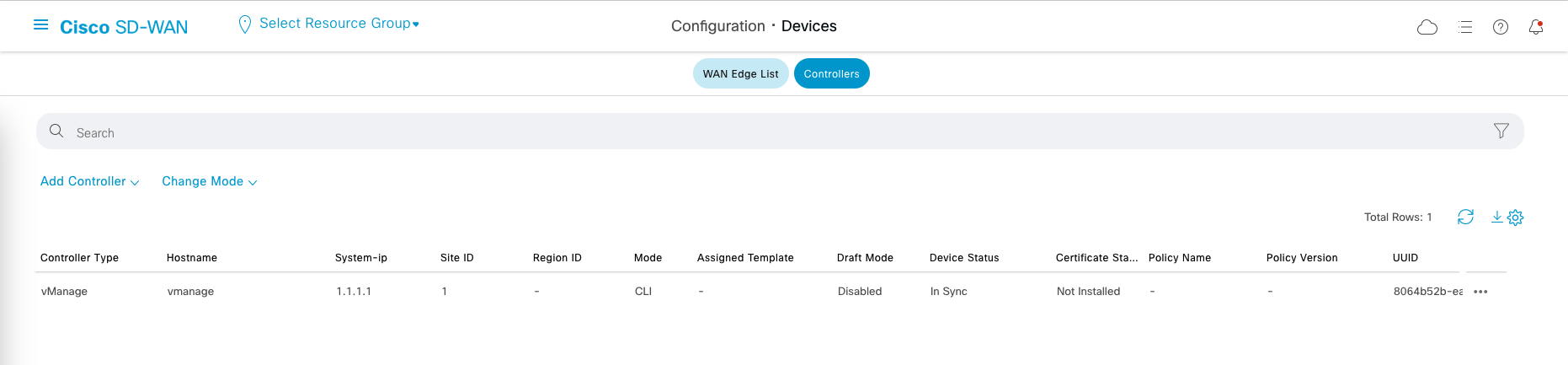Image resolution: width=1568 pixels, height=365 pixels.
Task: Open the help question mark icon
Action: tap(1501, 27)
